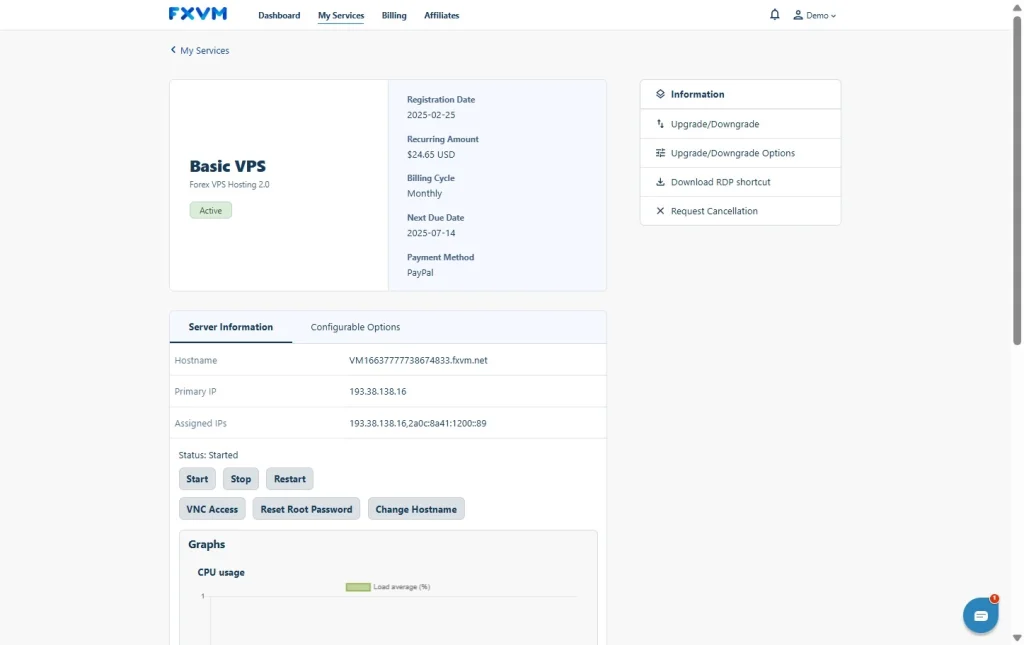The width and height of the screenshot is (1024, 645).
Task: Click the Primary IP value 193.38.138.16
Action: pyautogui.click(x=377, y=392)
